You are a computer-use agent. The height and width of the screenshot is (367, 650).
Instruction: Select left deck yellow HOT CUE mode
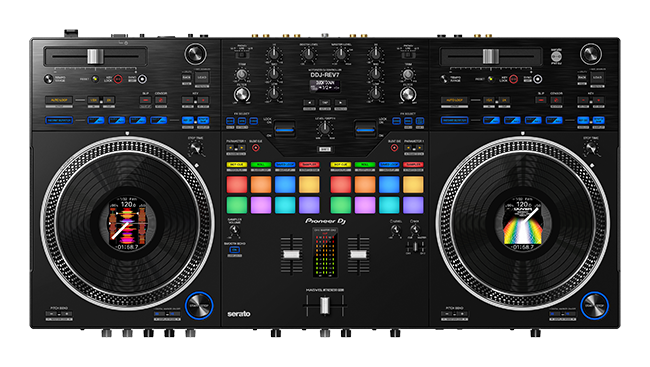tap(237, 165)
